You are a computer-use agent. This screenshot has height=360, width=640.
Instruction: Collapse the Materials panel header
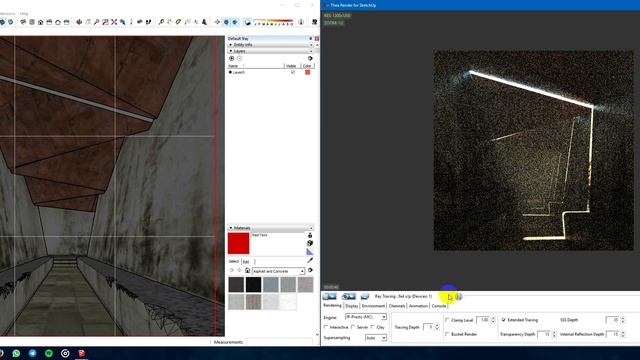click(x=271, y=228)
